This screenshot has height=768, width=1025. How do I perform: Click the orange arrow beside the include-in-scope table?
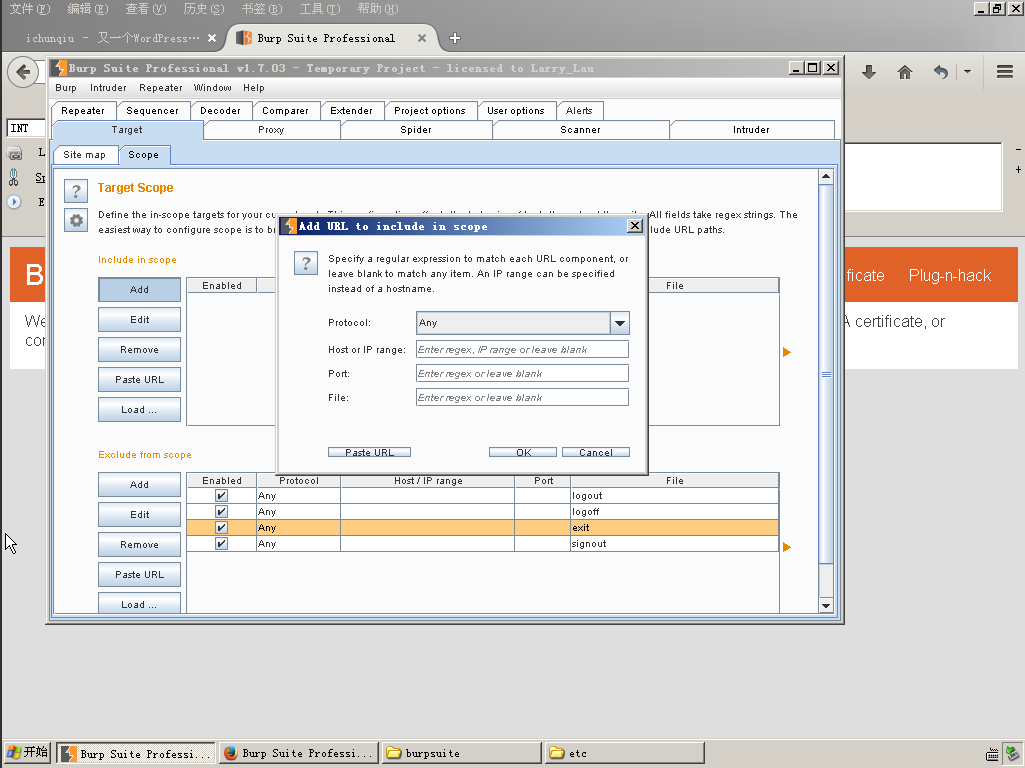click(x=787, y=352)
